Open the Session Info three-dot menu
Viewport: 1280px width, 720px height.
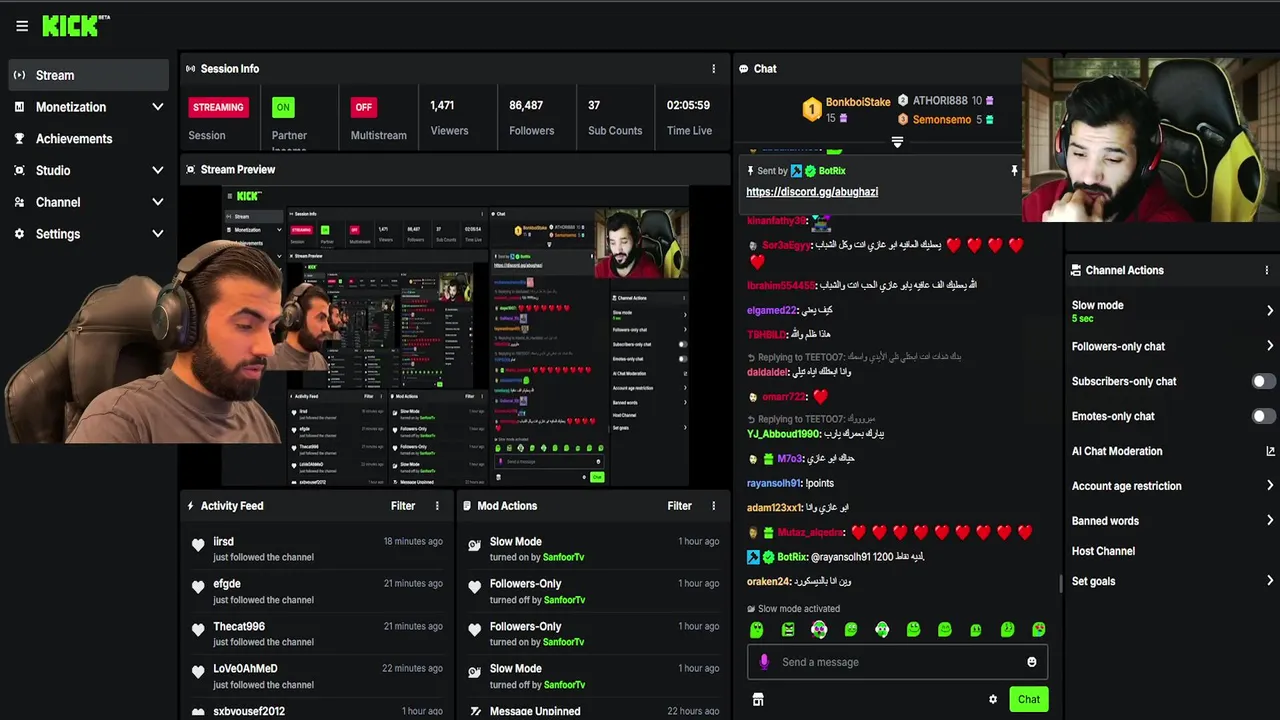[x=713, y=69]
